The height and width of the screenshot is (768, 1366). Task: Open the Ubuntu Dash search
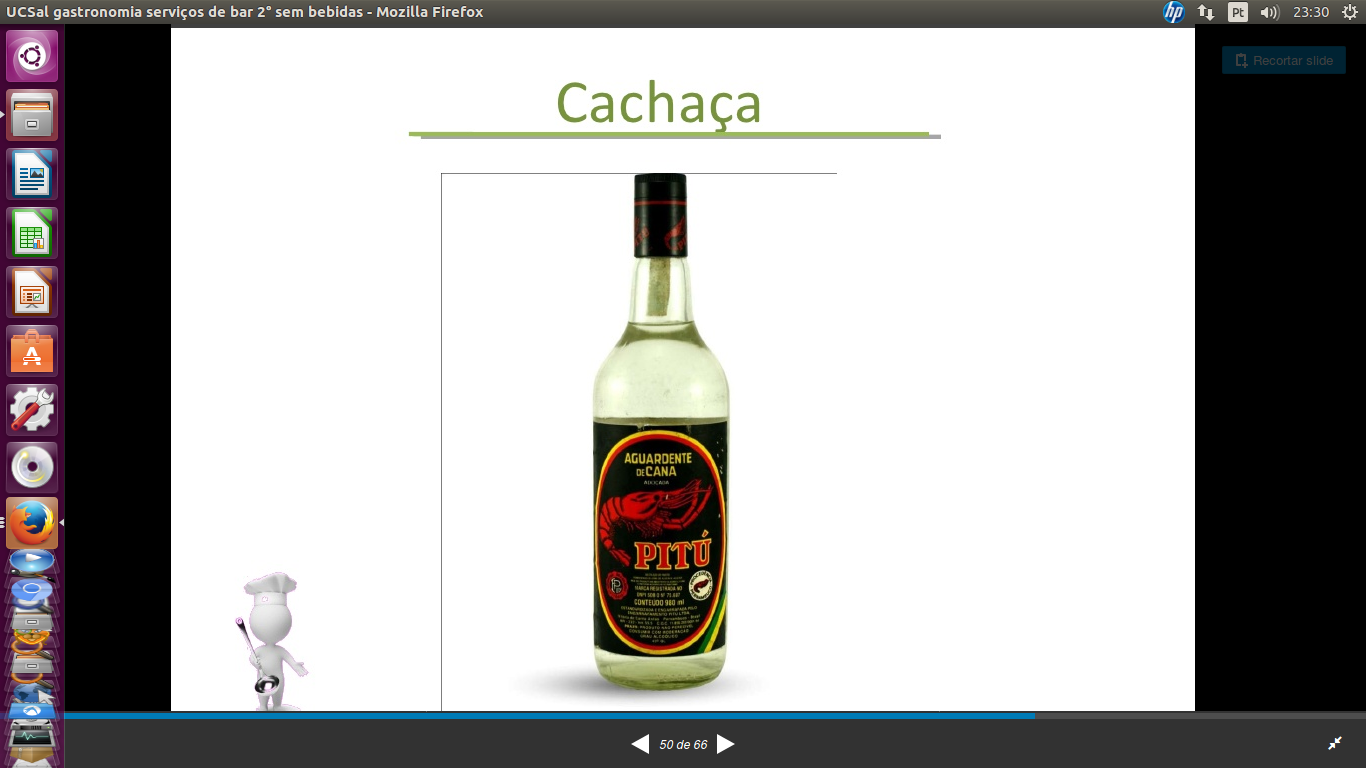coord(32,56)
